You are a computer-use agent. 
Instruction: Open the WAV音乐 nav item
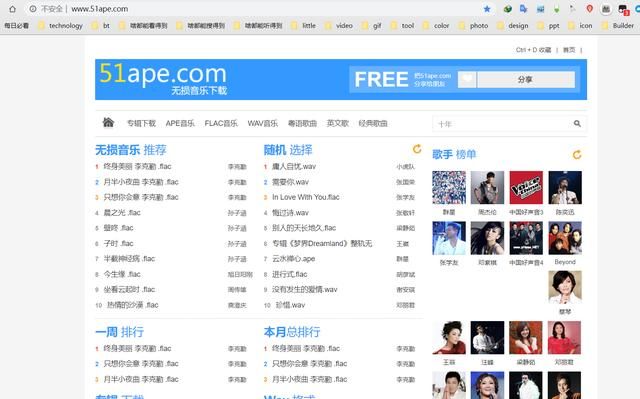pos(262,123)
